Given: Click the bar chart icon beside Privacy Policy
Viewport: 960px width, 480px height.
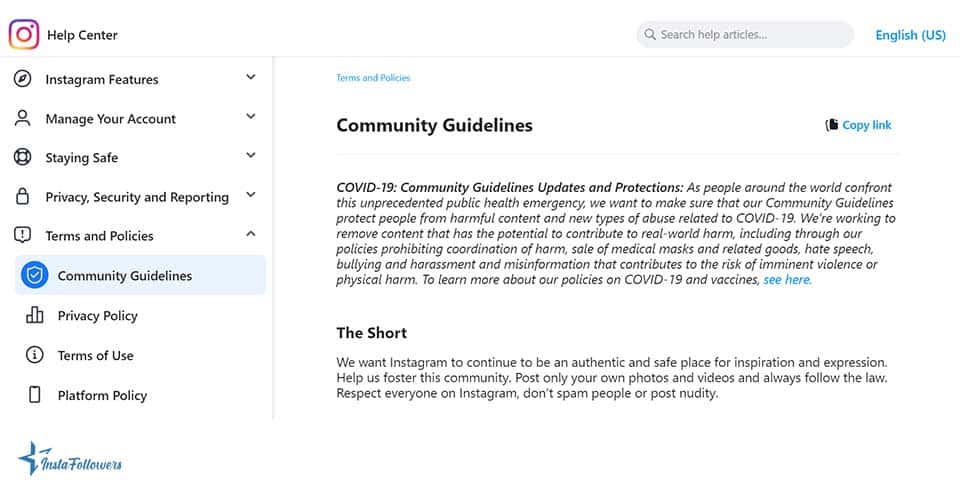Looking at the screenshot, I should (35, 315).
